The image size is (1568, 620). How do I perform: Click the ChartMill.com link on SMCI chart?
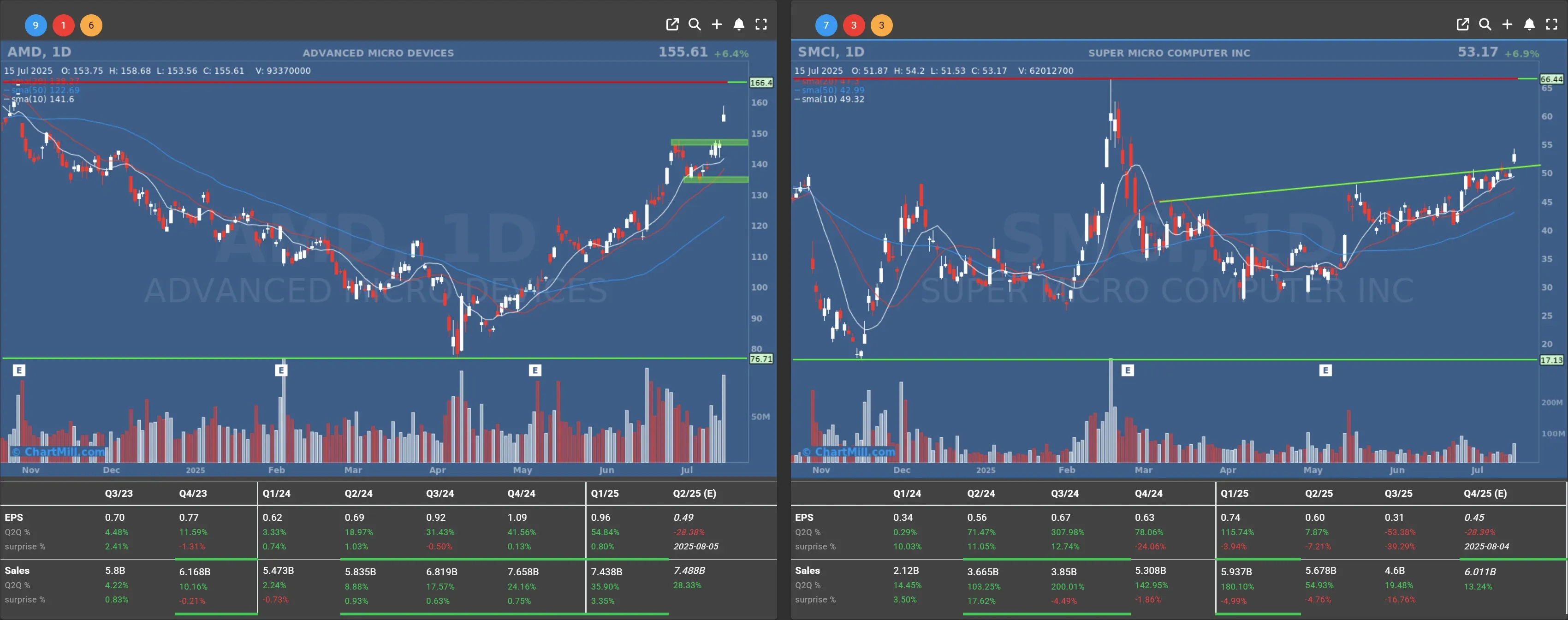point(849,451)
